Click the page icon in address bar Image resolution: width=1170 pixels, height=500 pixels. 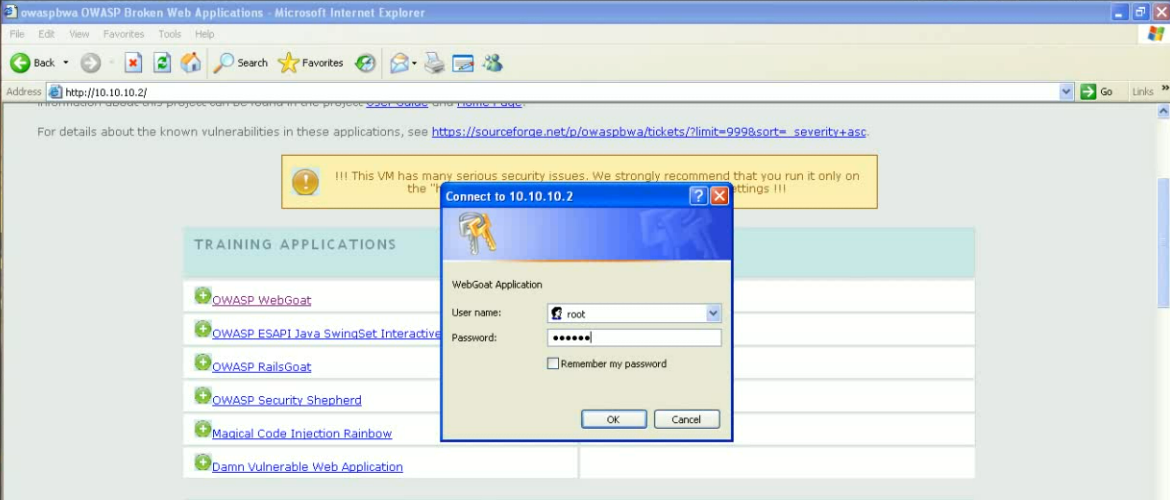(x=55, y=92)
